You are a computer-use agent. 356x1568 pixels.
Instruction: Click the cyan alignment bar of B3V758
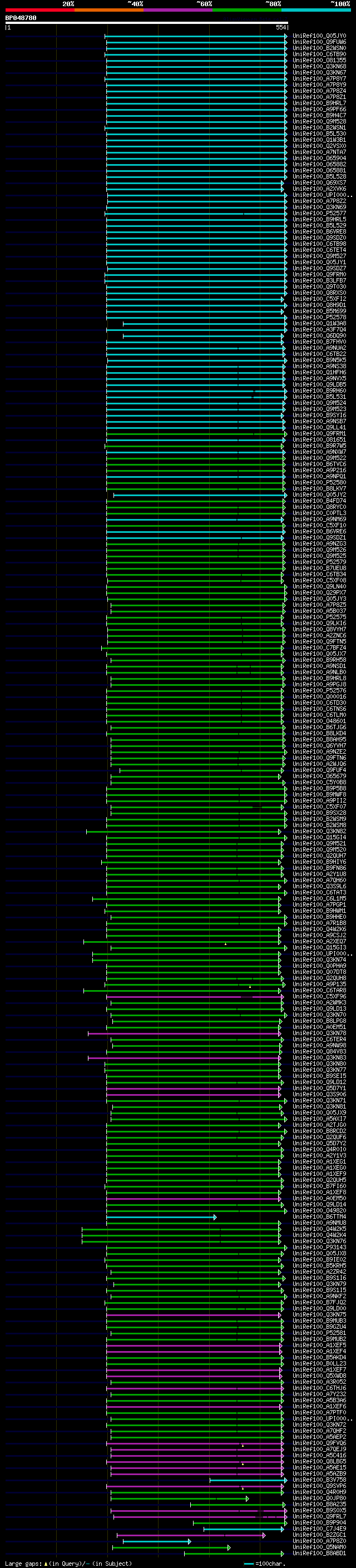point(248,1480)
